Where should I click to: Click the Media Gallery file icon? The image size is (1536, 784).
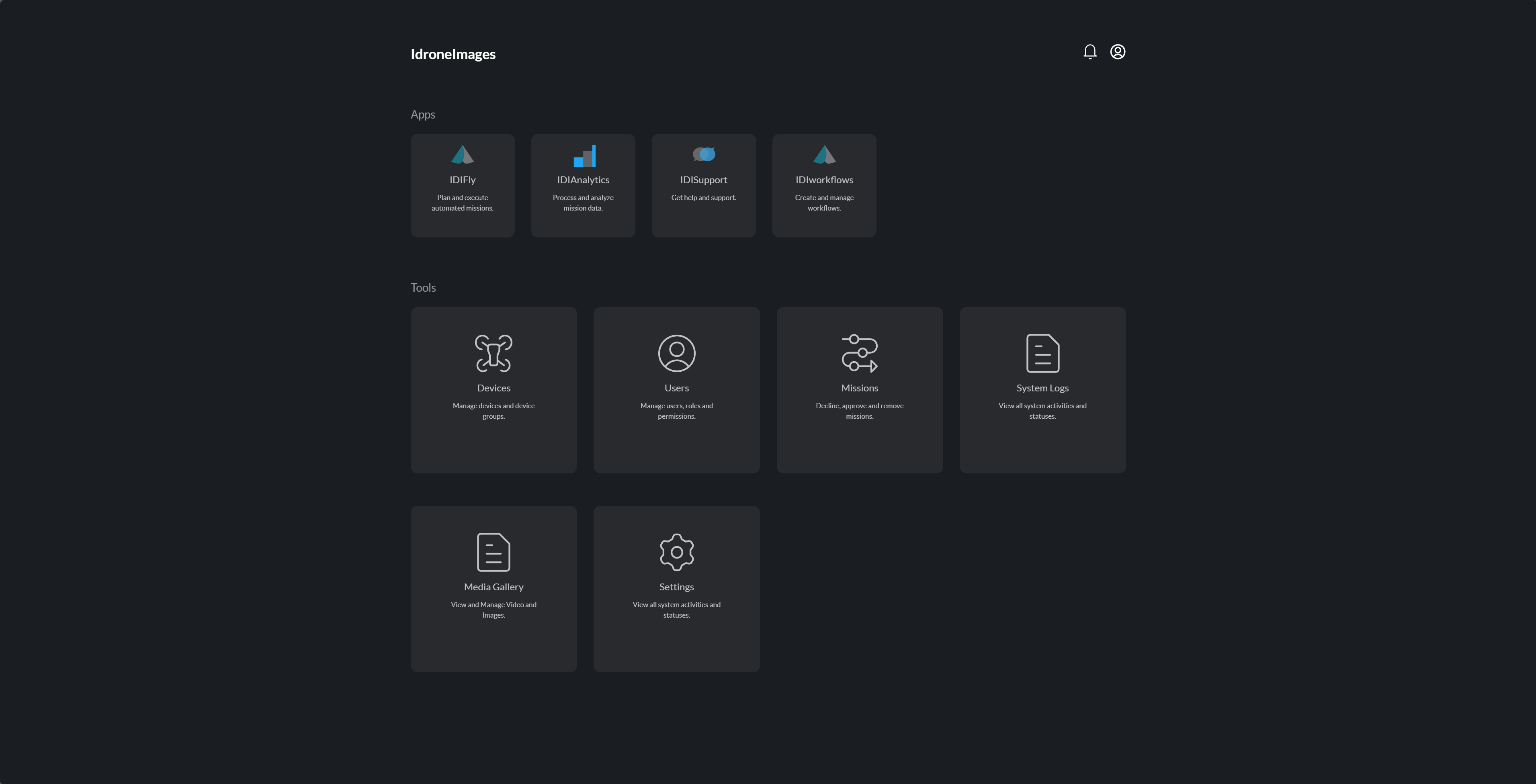tap(493, 552)
